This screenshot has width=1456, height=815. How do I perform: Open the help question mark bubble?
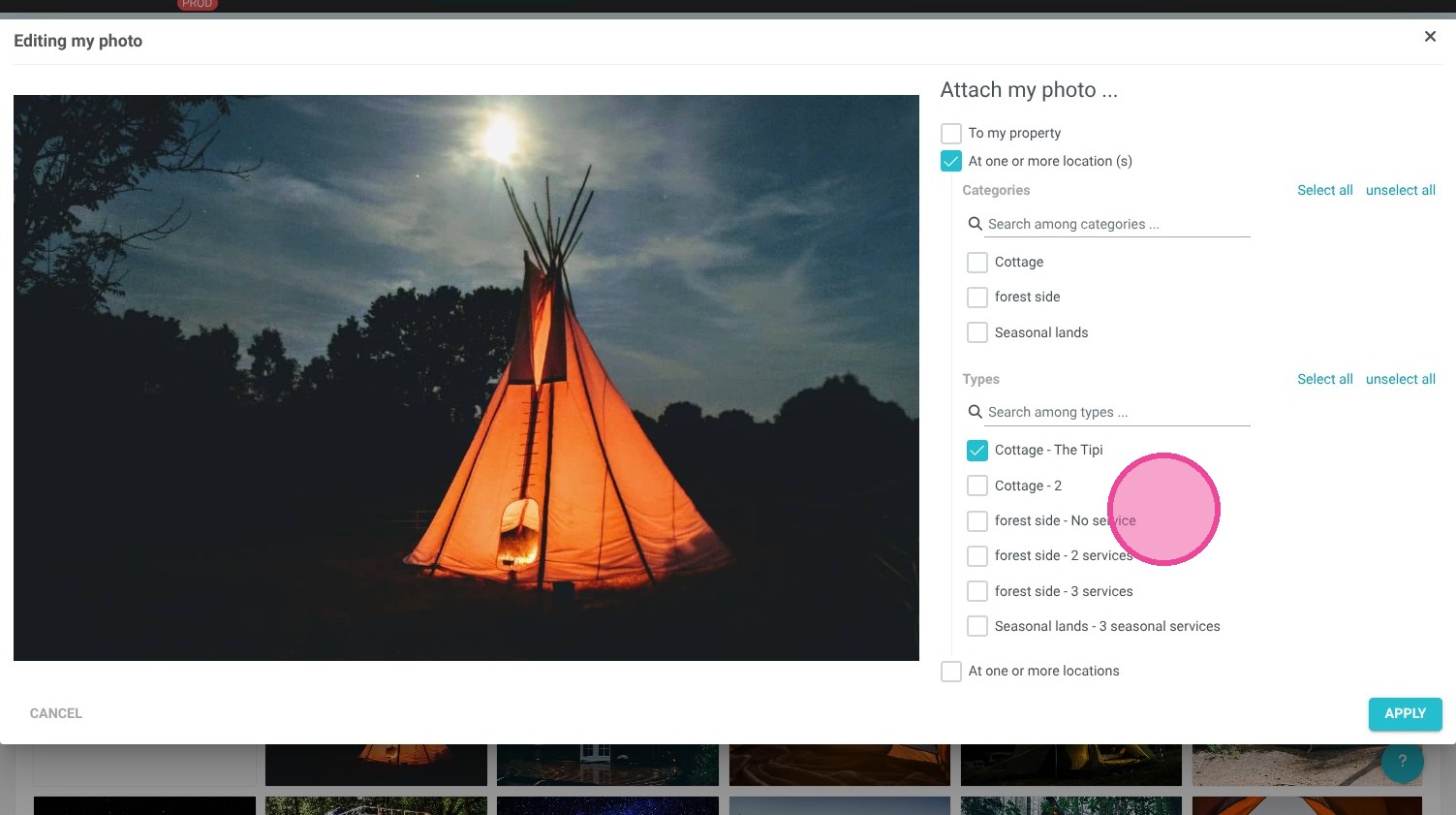[x=1402, y=762]
